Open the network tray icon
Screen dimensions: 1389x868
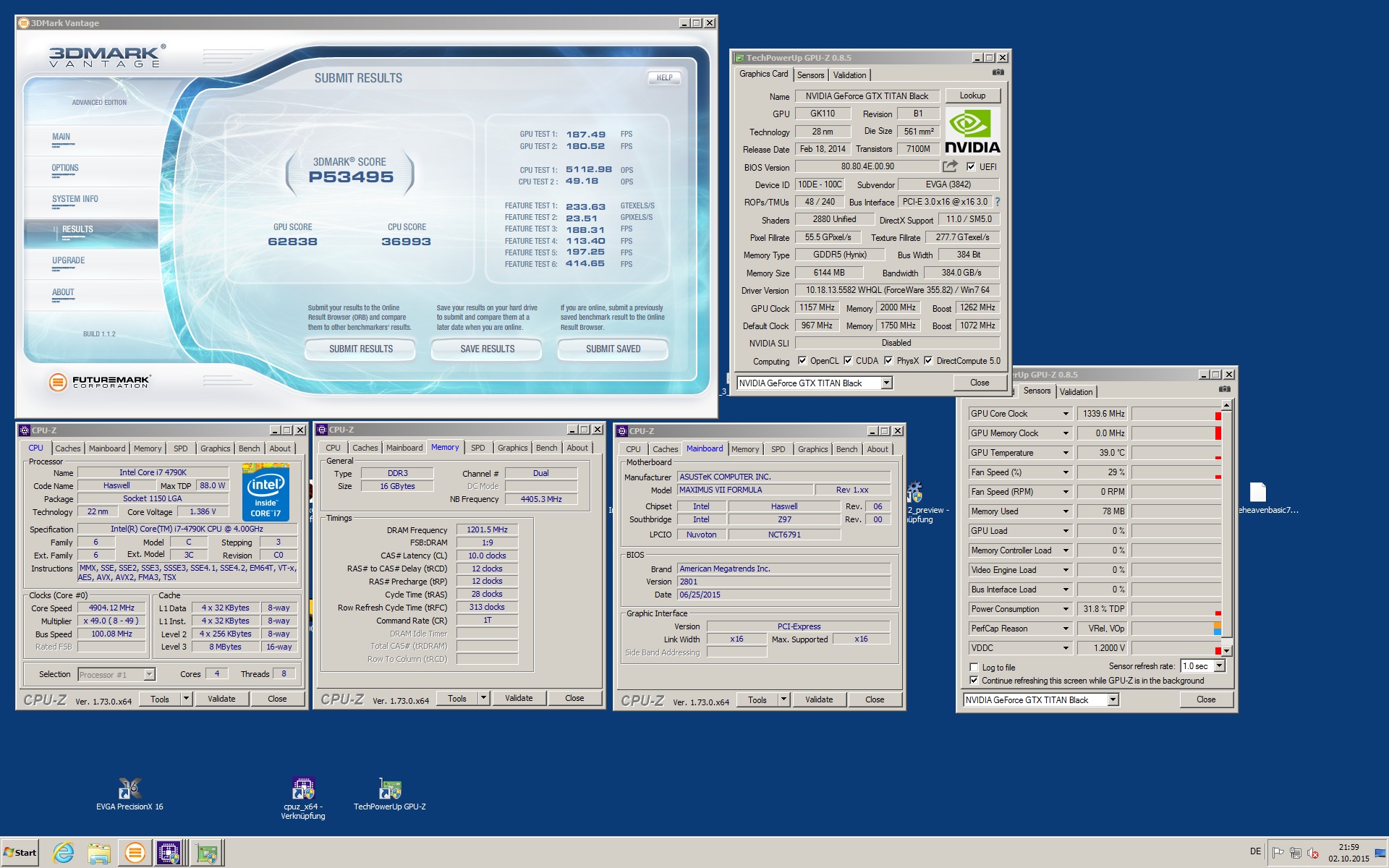[1295, 853]
